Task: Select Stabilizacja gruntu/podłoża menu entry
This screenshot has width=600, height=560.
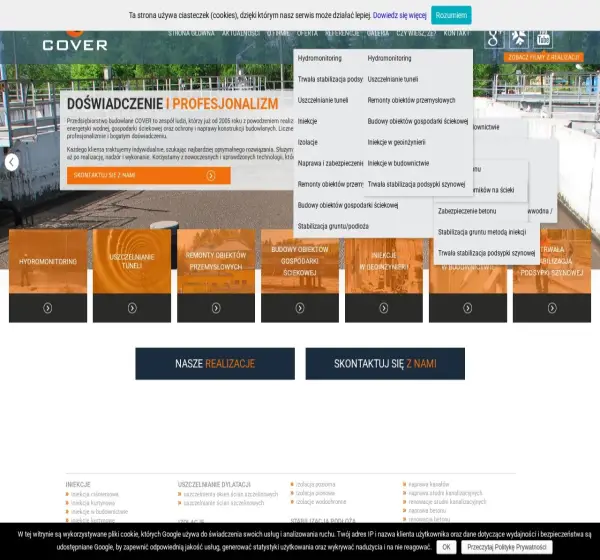Action: click(333, 227)
